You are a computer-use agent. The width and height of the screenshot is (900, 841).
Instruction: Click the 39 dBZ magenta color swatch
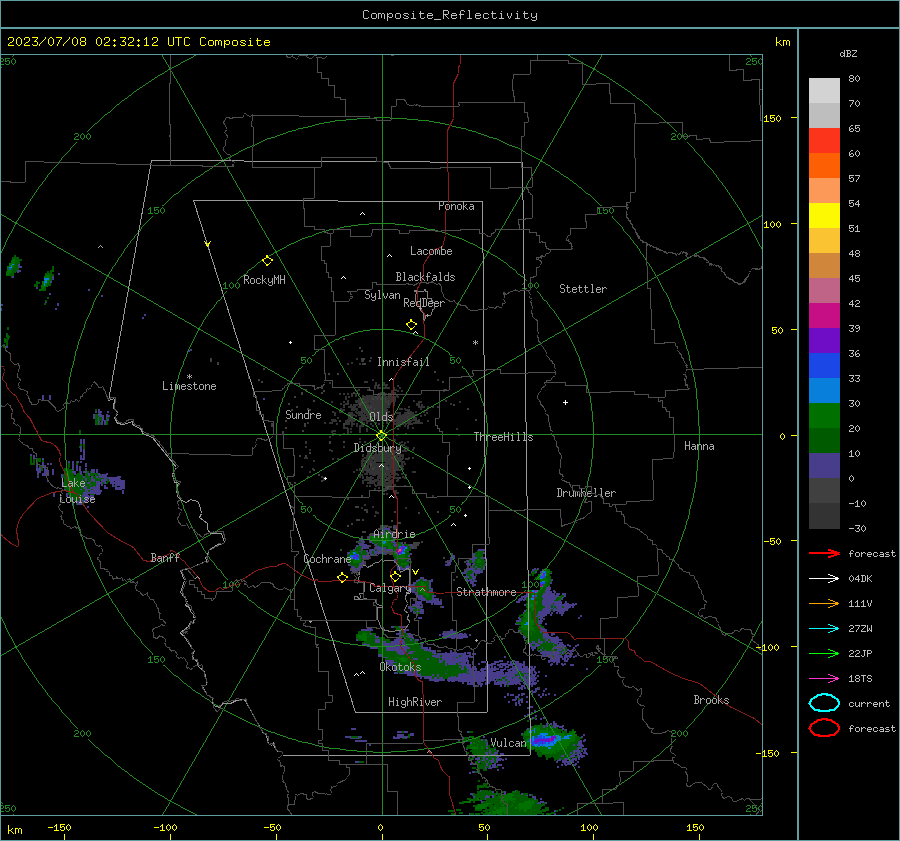click(x=824, y=315)
